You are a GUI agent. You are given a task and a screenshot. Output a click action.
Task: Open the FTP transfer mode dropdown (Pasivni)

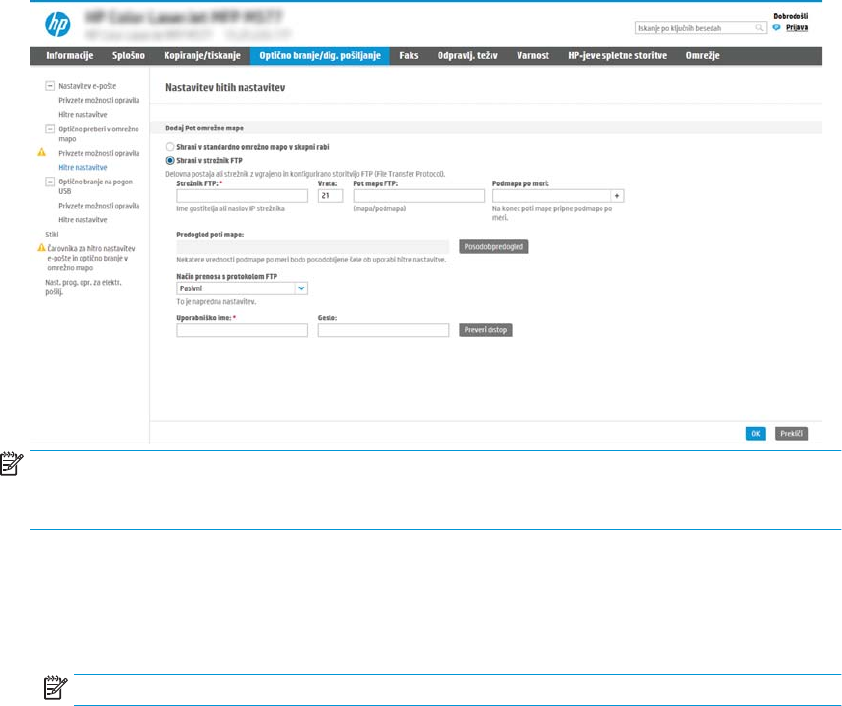(301, 287)
